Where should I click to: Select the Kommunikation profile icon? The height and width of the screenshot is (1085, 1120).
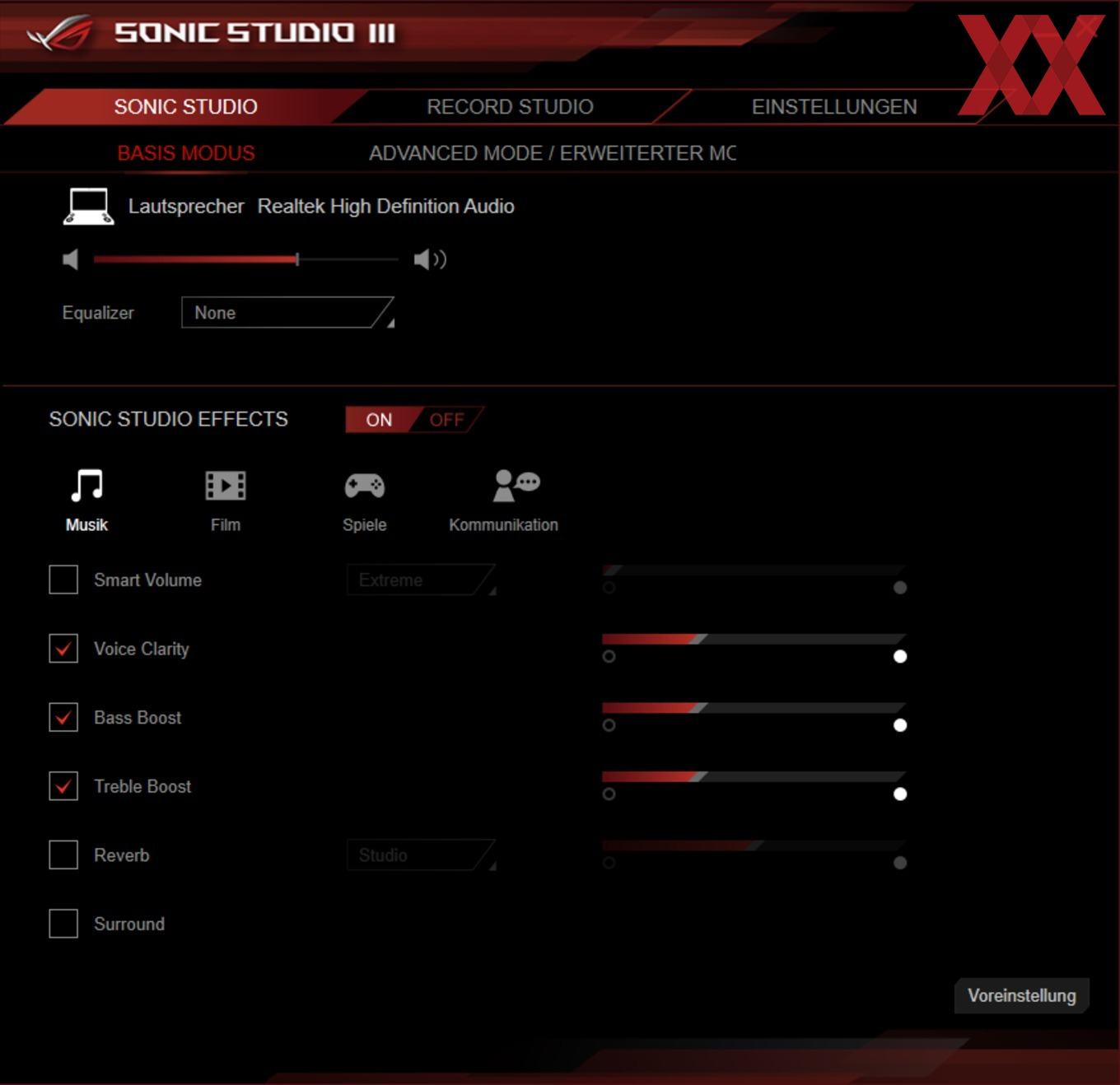(x=516, y=485)
